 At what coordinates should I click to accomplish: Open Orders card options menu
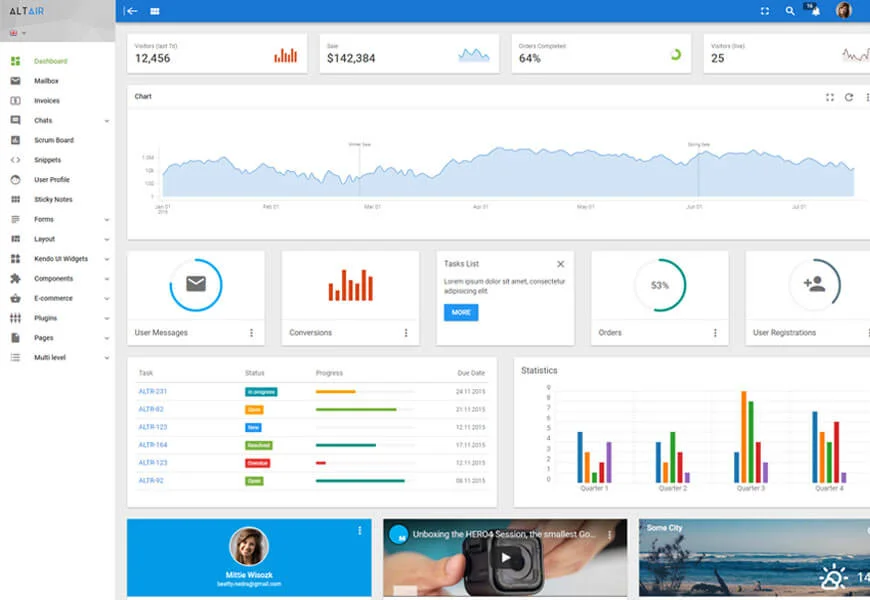(715, 332)
